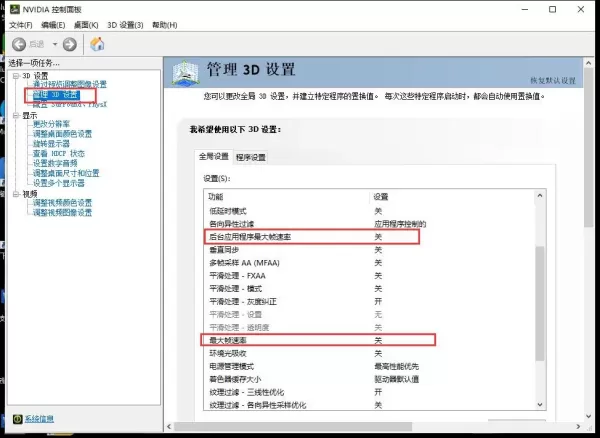600x438 pixels.
Task: Click settings list scroll down arrow
Action: [540, 404]
